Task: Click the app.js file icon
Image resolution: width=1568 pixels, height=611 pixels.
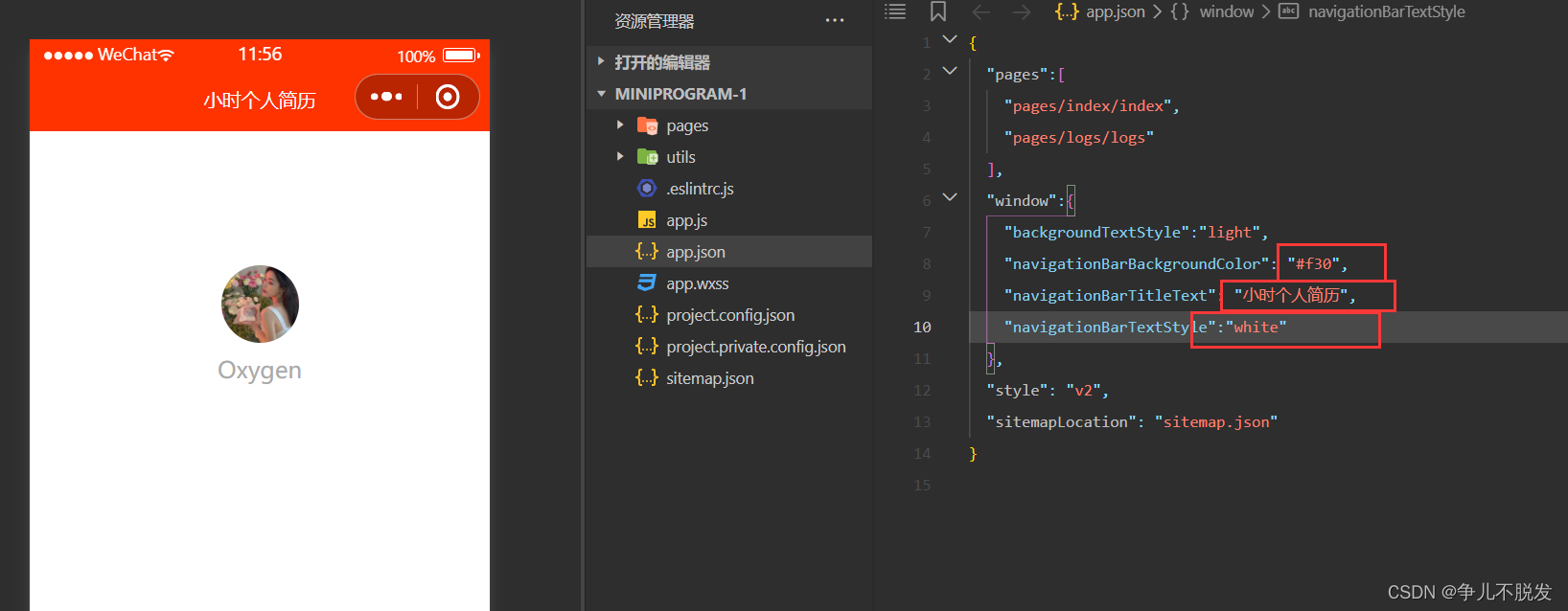Action: click(x=647, y=220)
